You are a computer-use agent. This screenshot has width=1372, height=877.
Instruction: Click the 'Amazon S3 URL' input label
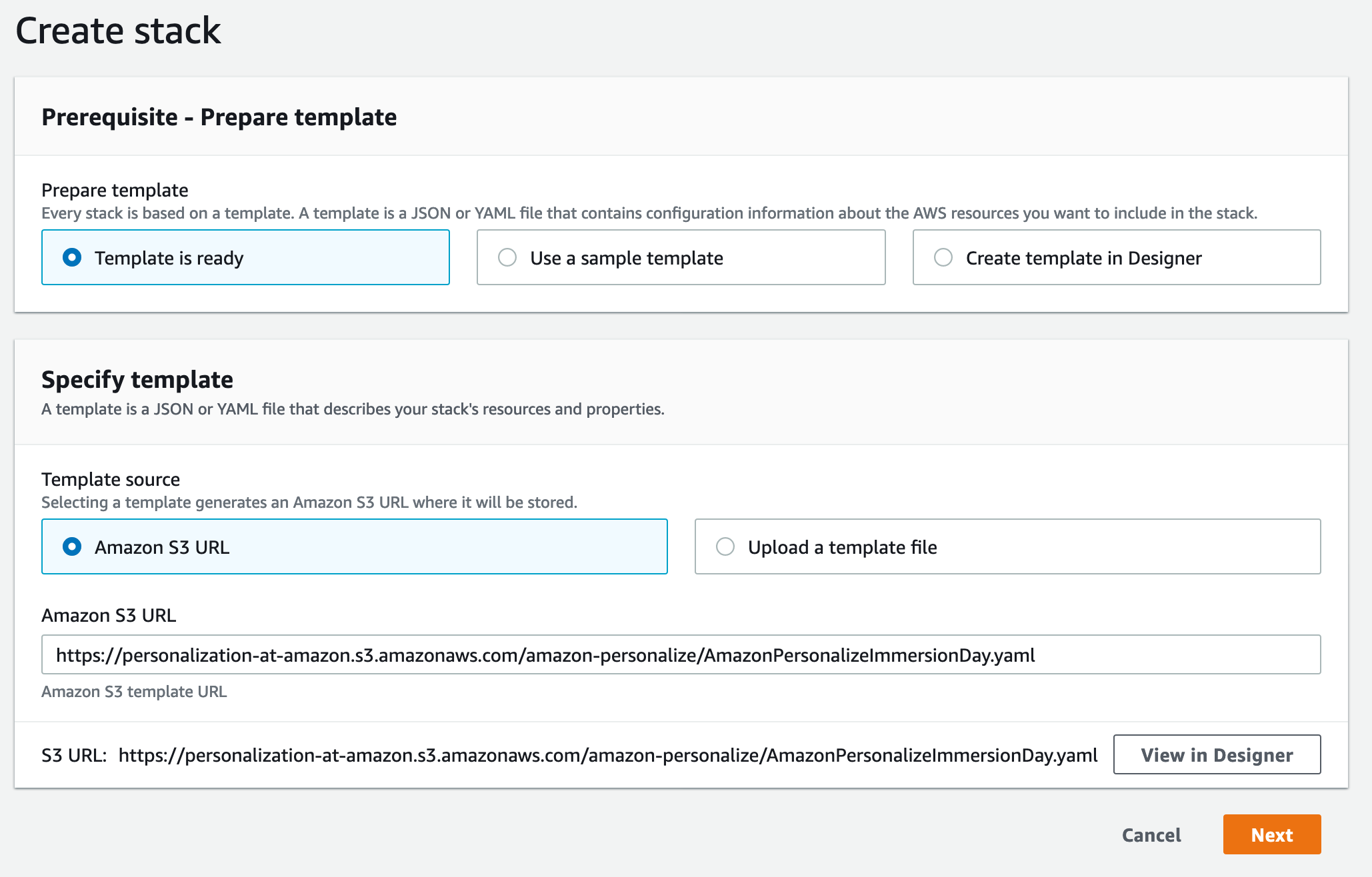(x=109, y=616)
